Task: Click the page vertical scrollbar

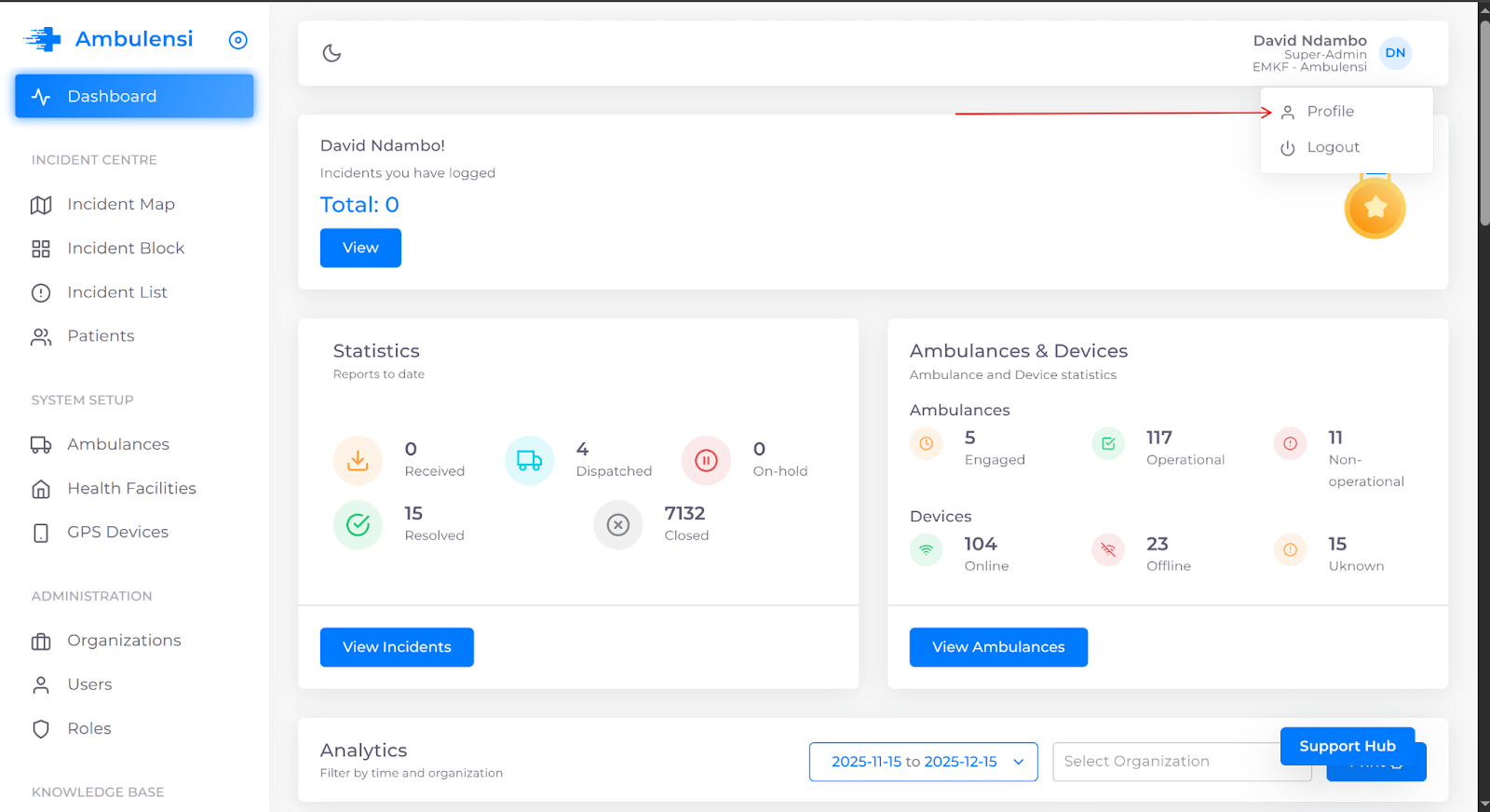Action: coord(1483,121)
